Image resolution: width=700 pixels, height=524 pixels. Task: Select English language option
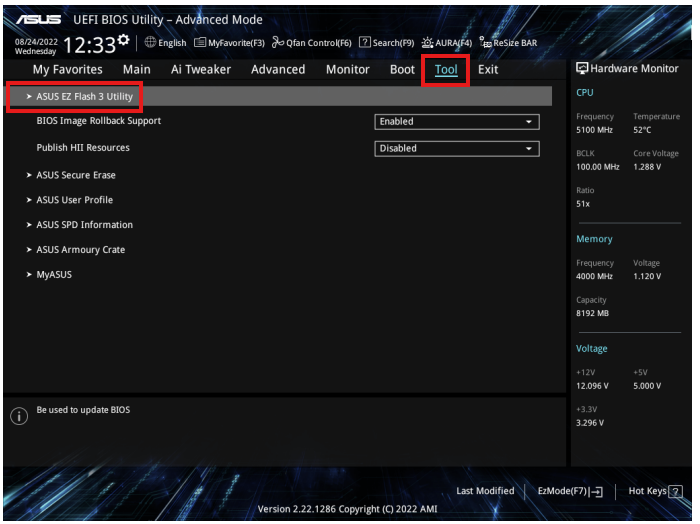point(172,43)
